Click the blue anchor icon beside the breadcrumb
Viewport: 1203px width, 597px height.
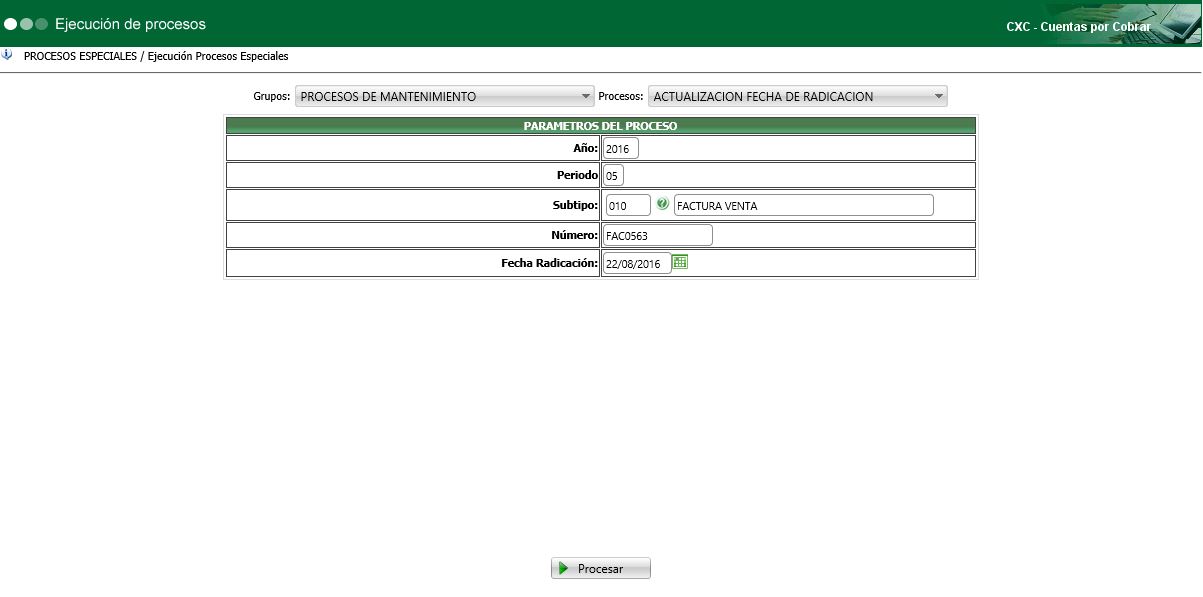click(8, 56)
